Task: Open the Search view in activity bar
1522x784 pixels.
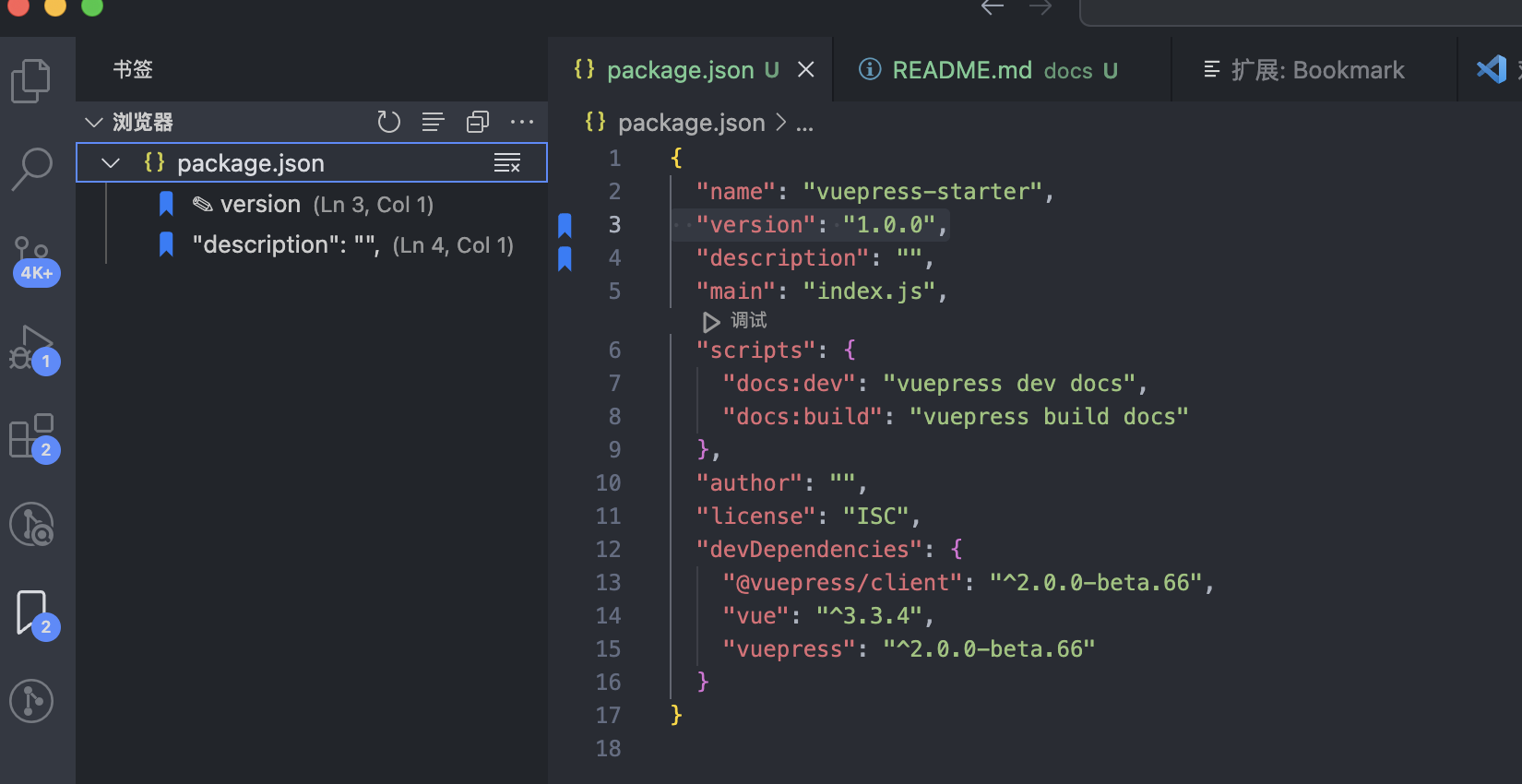Action: click(31, 169)
